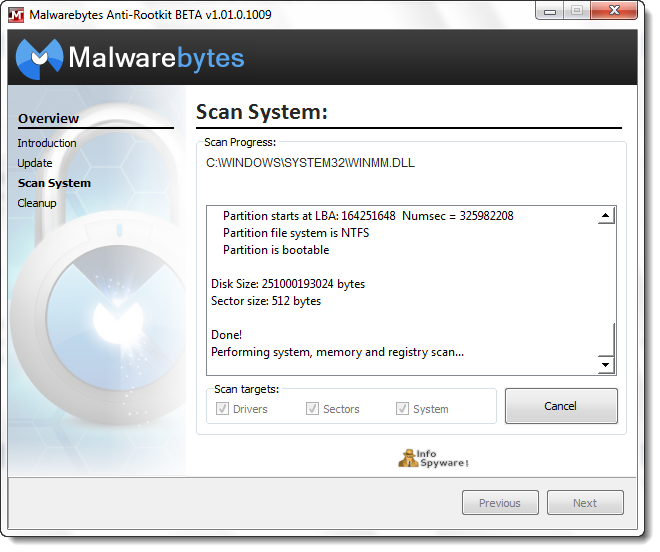Click the maximize window button
Image resolution: width=660 pixels, height=552 pixels.
pos(578,11)
